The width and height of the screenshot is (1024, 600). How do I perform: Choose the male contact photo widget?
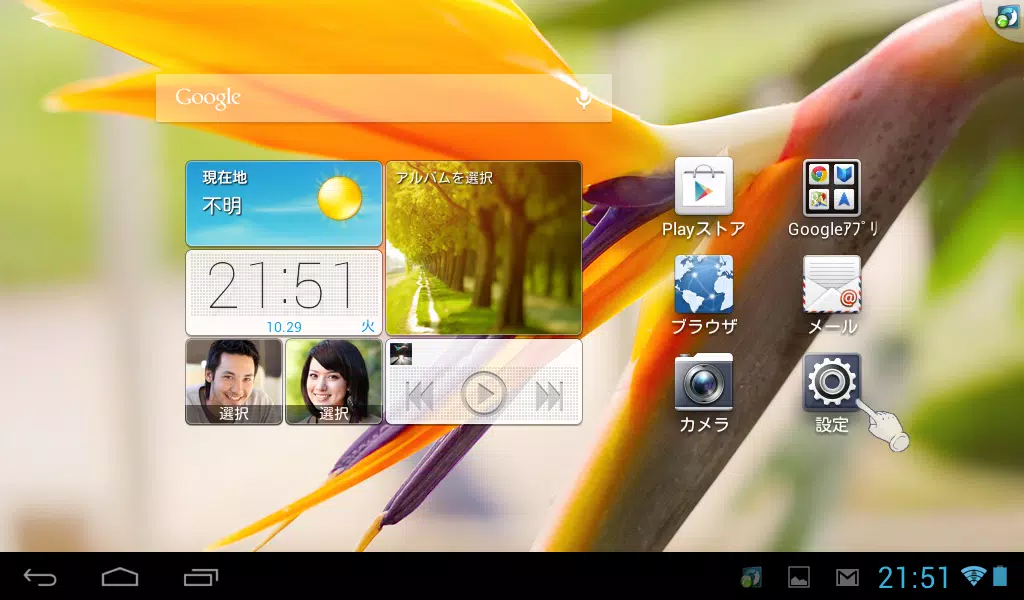[234, 381]
